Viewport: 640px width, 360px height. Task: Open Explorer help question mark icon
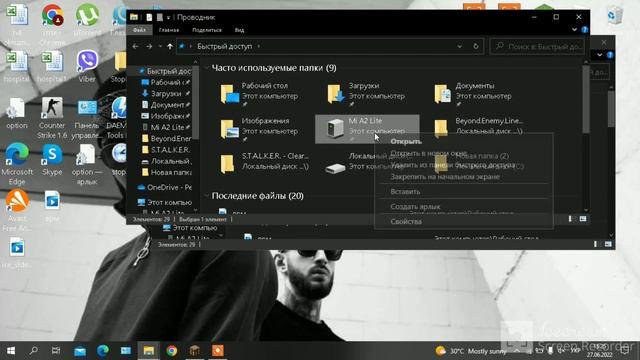point(584,30)
